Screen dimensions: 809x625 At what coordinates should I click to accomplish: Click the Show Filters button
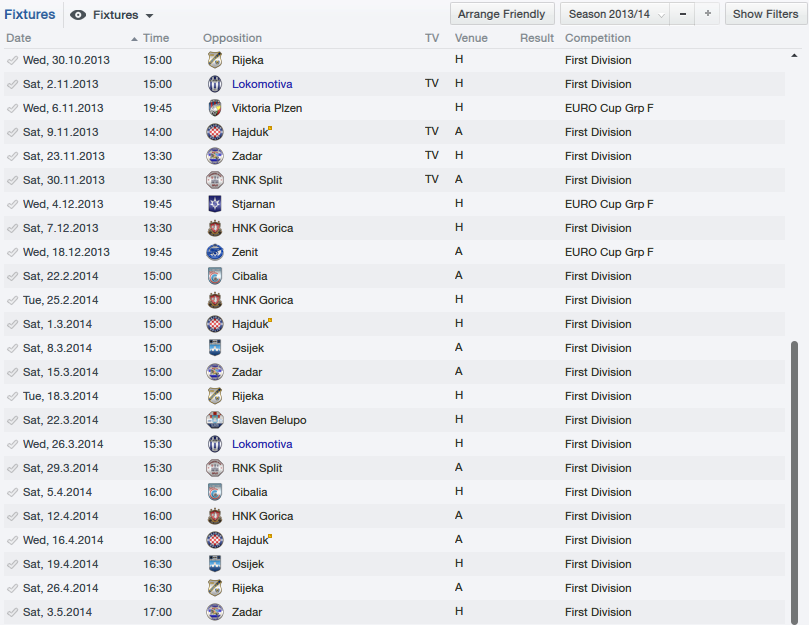click(765, 14)
